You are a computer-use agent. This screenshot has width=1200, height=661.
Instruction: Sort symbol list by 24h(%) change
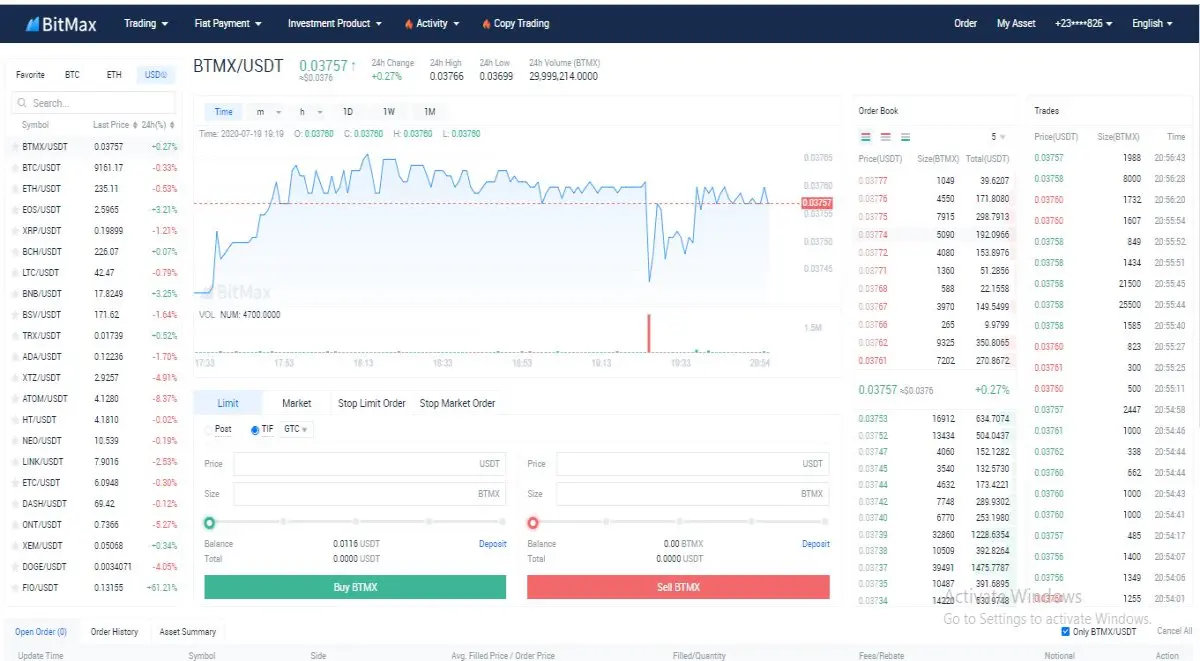pos(160,125)
